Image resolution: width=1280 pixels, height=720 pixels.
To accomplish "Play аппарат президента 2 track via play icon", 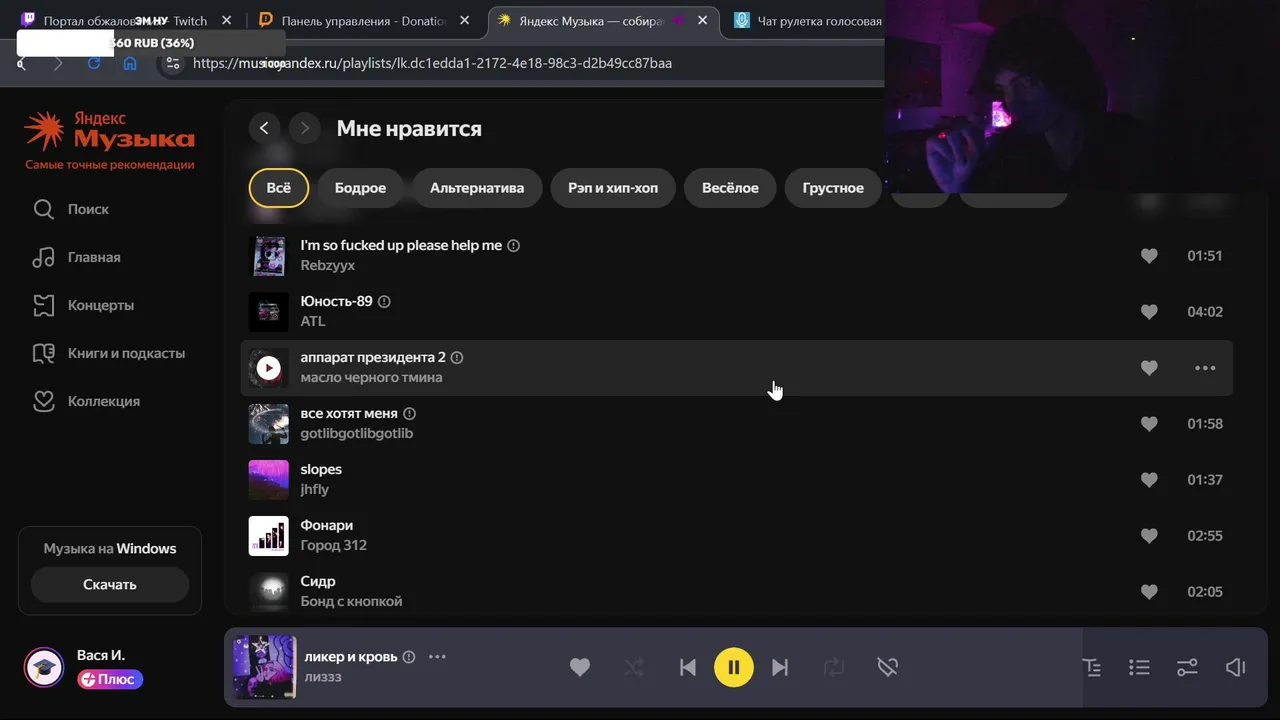I will (268, 368).
